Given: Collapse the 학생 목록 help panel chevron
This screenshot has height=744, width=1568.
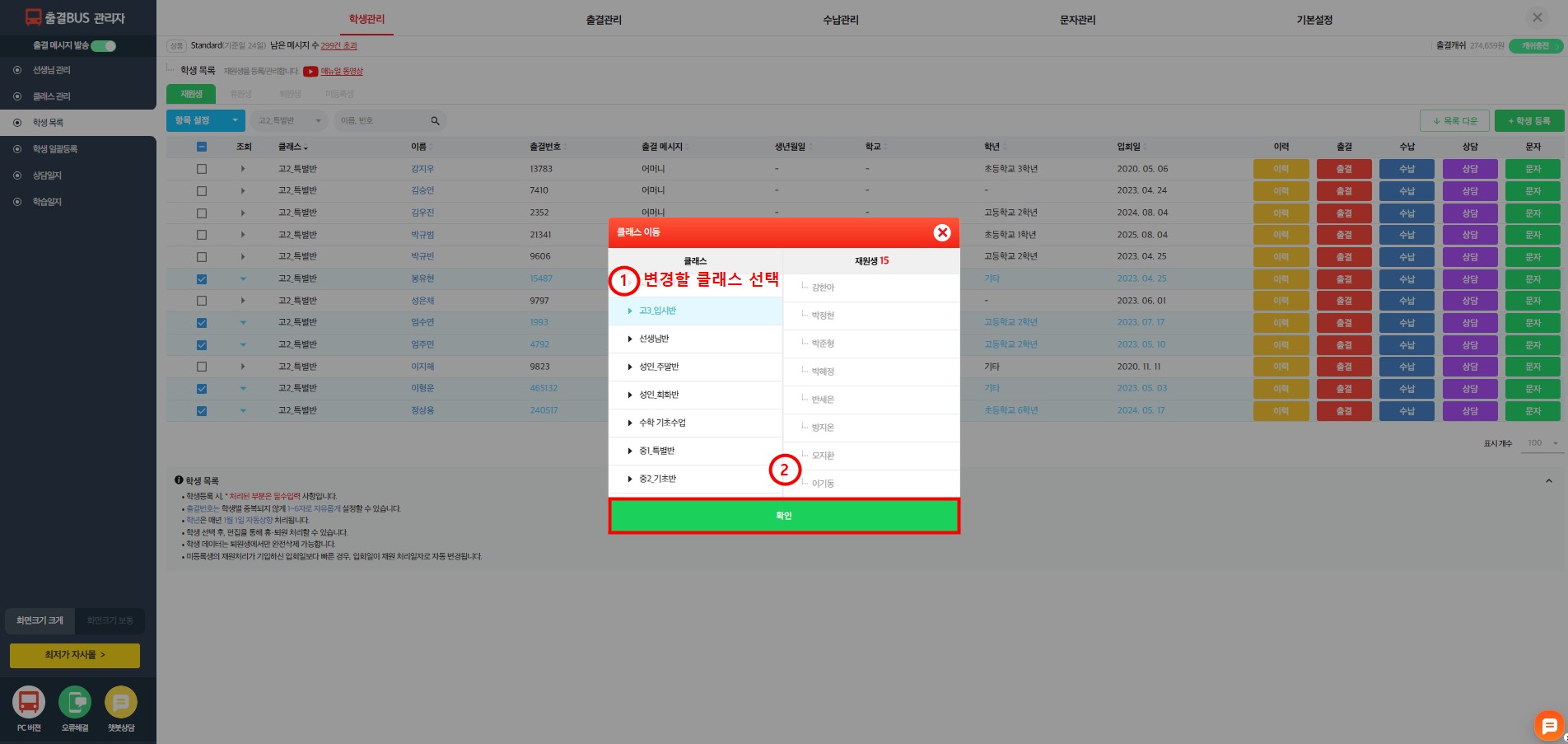Looking at the screenshot, I should pyautogui.click(x=1548, y=481).
